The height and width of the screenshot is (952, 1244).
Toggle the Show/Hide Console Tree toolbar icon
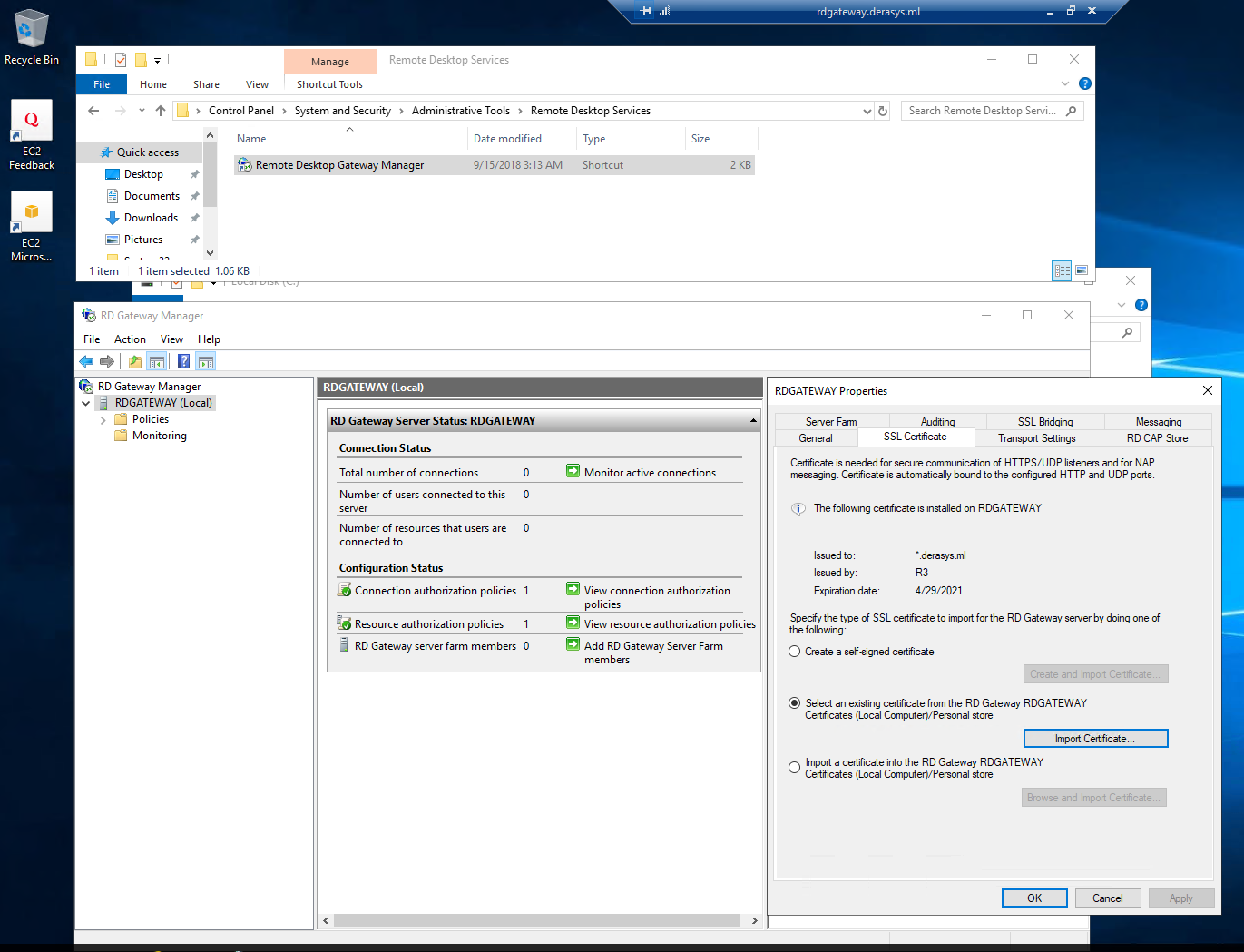point(157,361)
